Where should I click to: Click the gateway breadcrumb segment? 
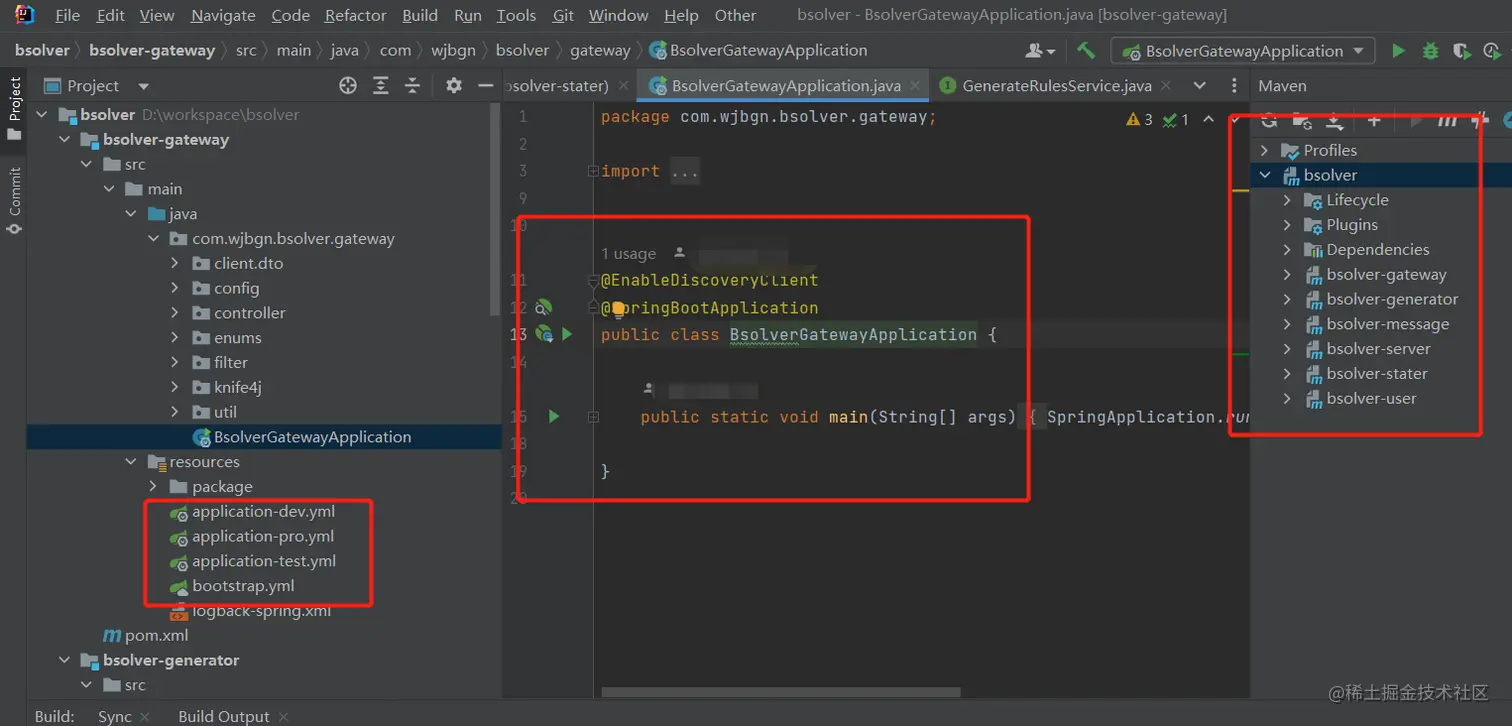600,50
